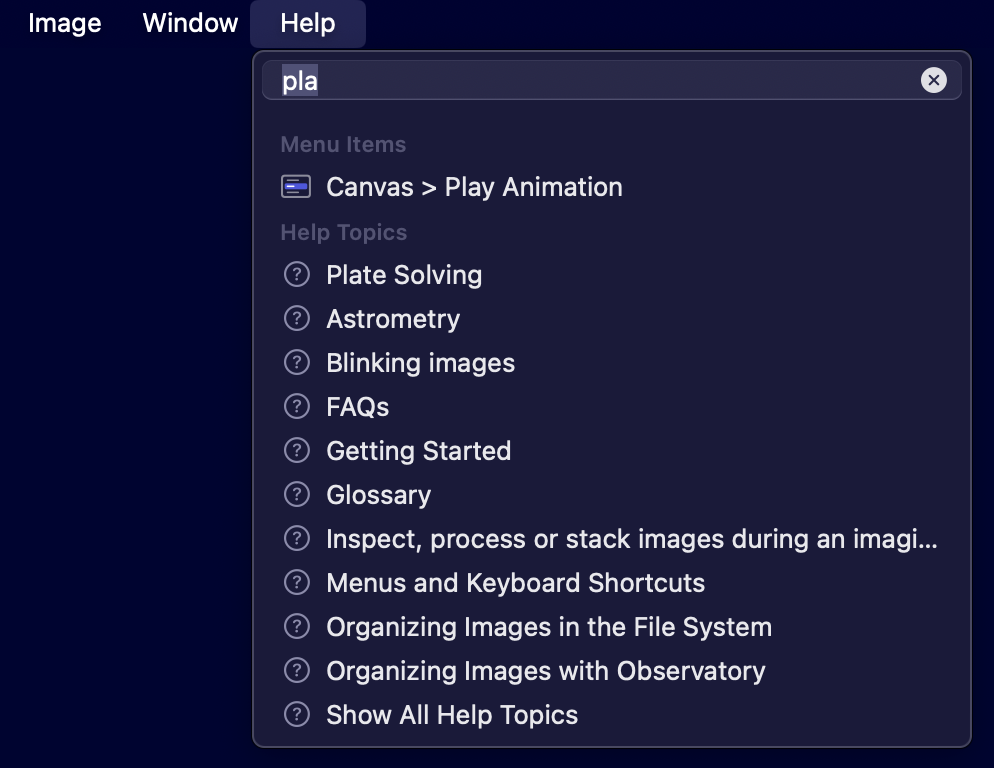Screen dimensions: 994x768
Task: Open Menus and Keyboard Shortcuts help topic
Action: point(612,583)
